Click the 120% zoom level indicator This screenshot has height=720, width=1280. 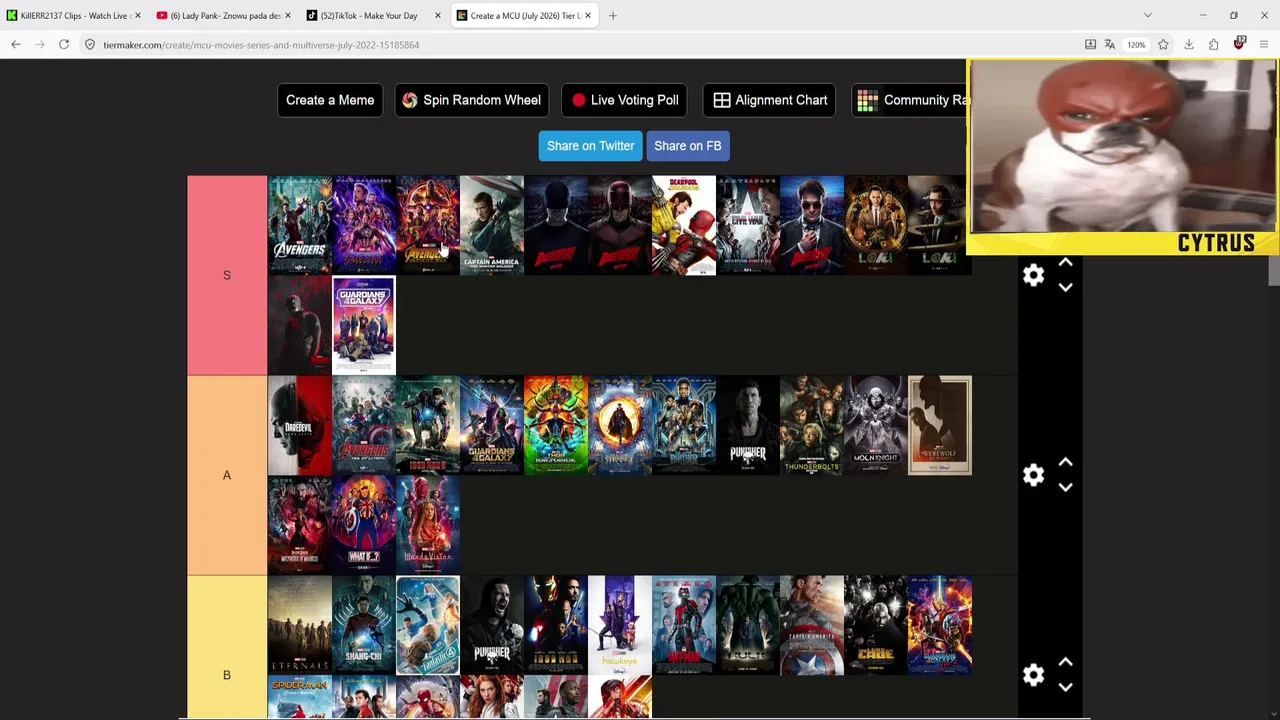(x=1136, y=44)
